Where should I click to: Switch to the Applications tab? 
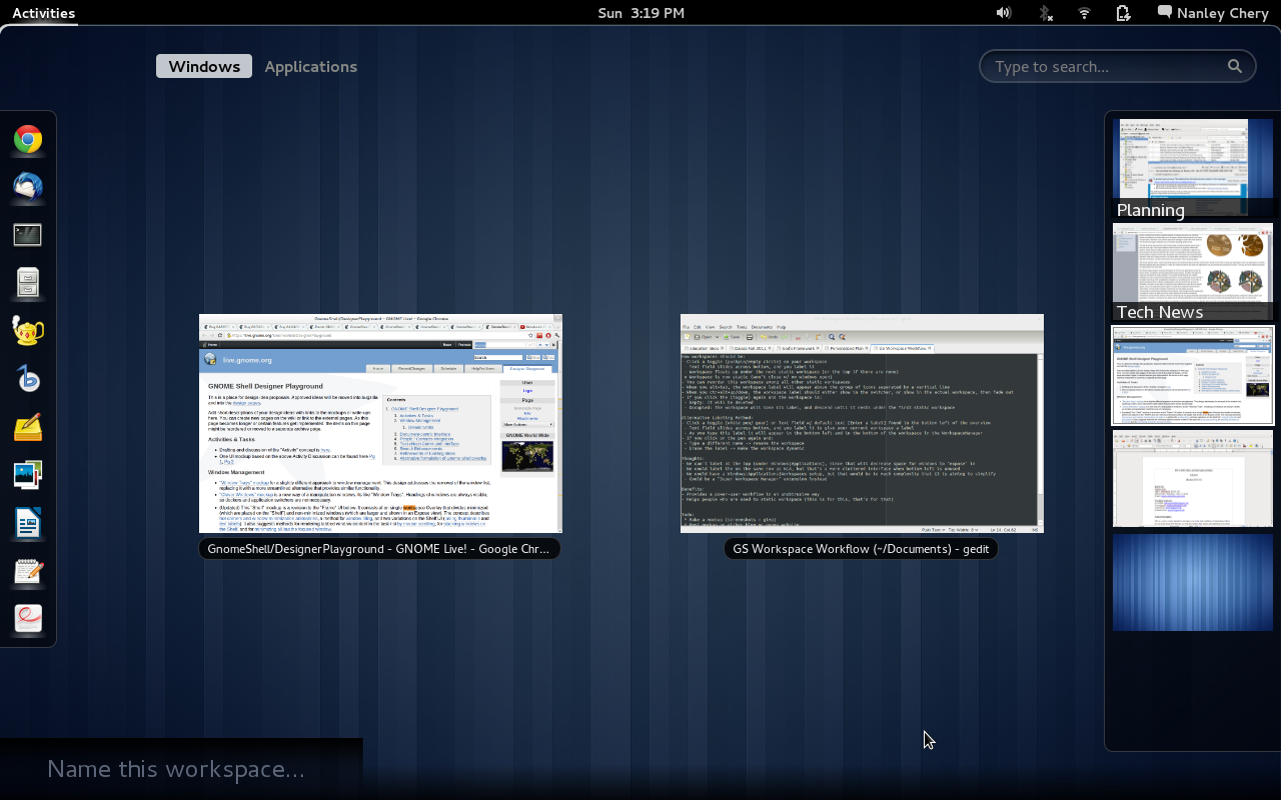click(x=310, y=66)
